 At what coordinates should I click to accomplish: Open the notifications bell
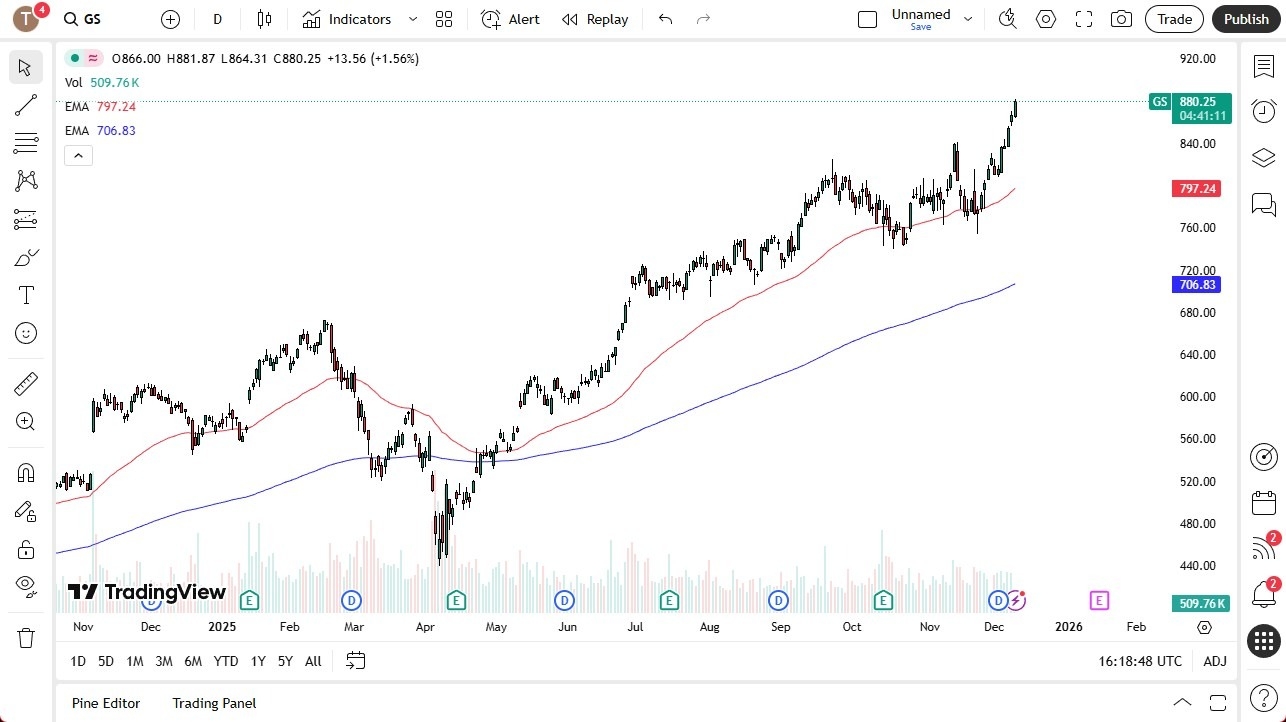tap(1263, 593)
